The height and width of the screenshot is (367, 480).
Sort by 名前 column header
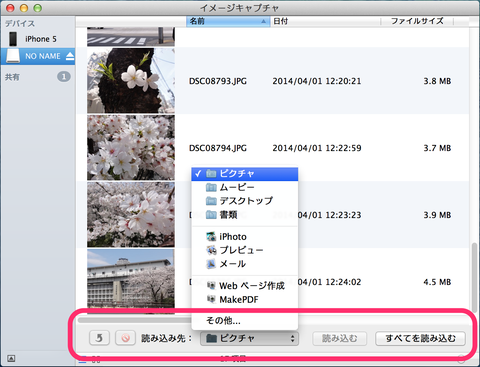pos(228,21)
